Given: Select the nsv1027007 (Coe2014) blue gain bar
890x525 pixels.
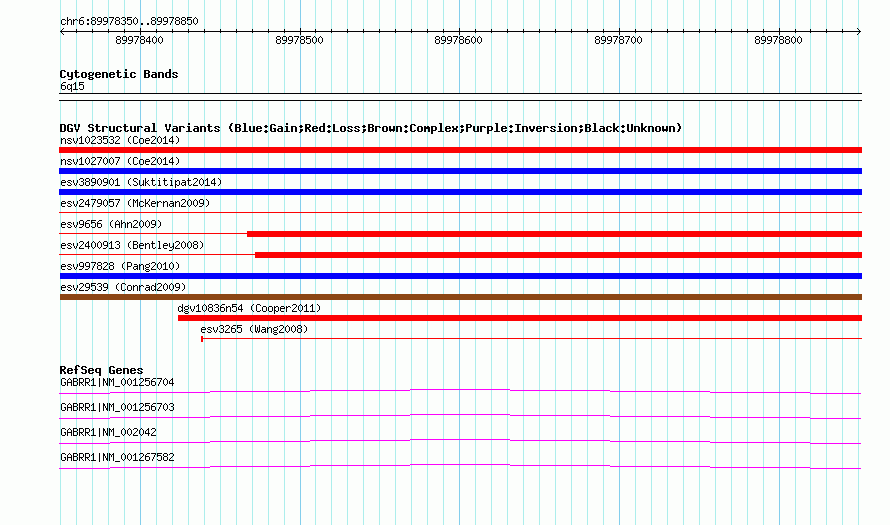Looking at the screenshot, I should (460, 171).
